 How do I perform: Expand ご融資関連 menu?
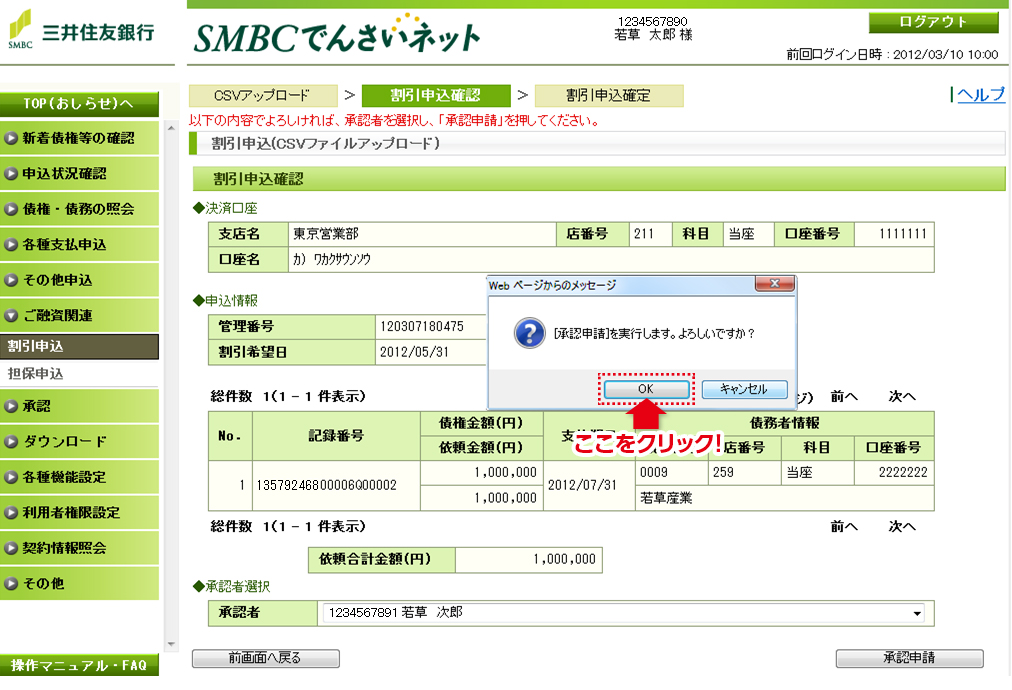tap(79, 316)
